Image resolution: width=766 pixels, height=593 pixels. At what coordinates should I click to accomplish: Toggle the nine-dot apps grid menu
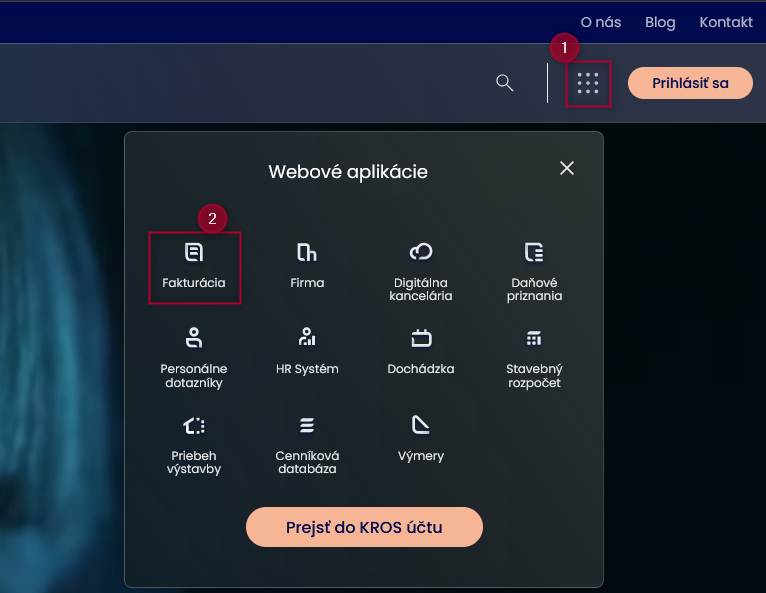(588, 83)
